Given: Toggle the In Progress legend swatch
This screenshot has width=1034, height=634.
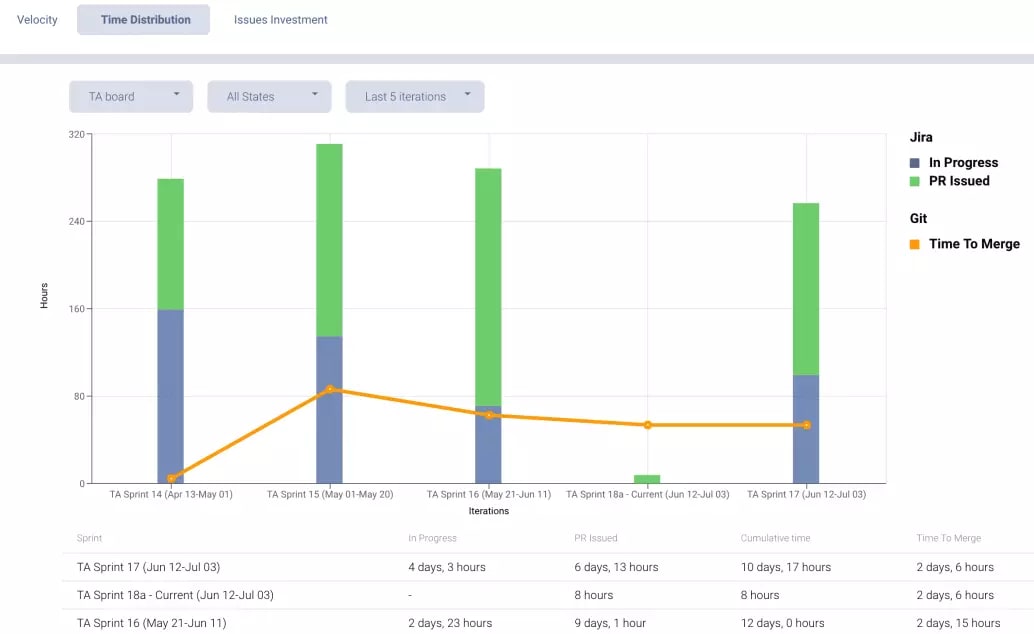Looking at the screenshot, I should (x=915, y=163).
